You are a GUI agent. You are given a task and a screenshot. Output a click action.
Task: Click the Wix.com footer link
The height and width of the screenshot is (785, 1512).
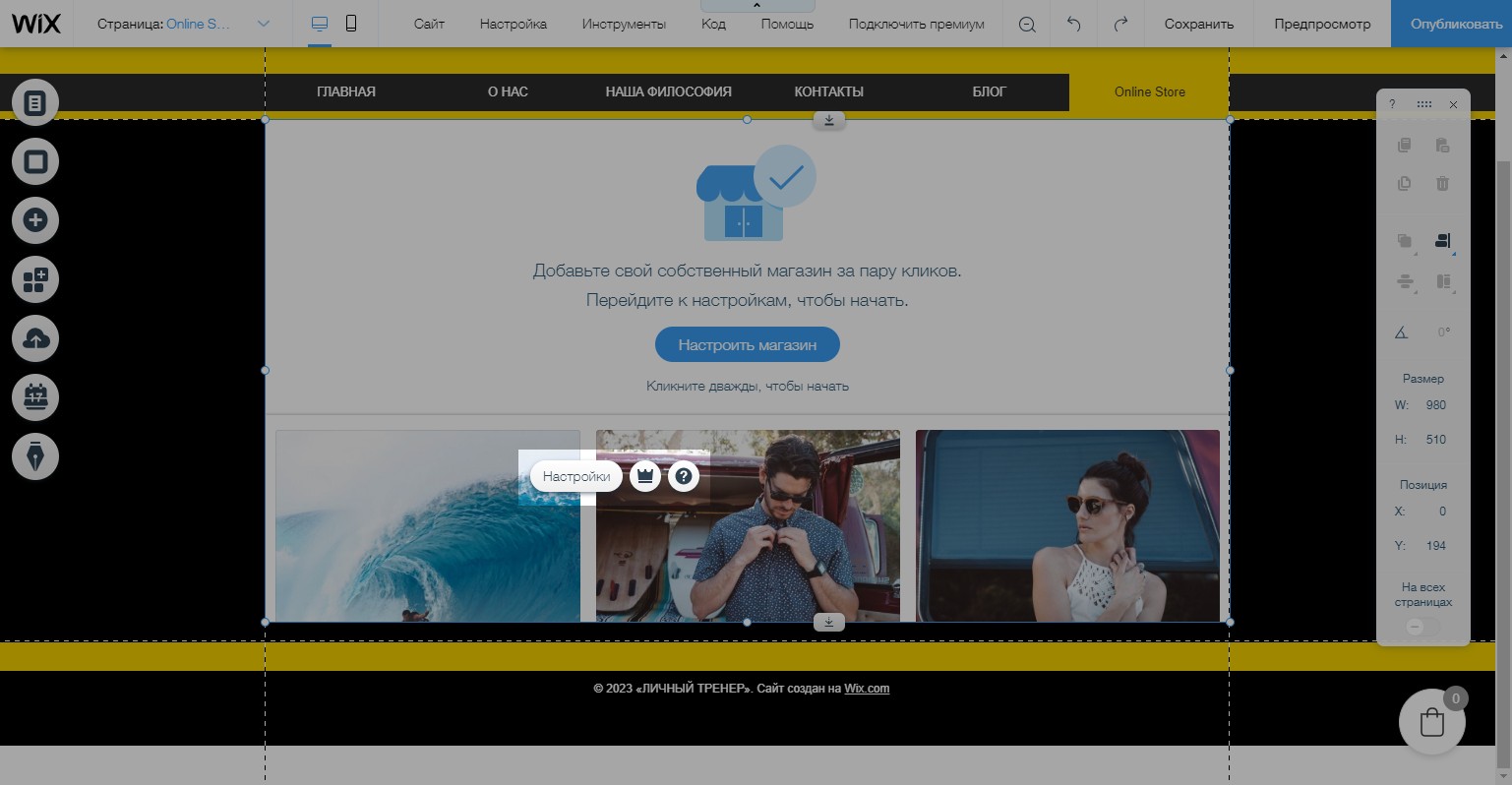(x=867, y=689)
